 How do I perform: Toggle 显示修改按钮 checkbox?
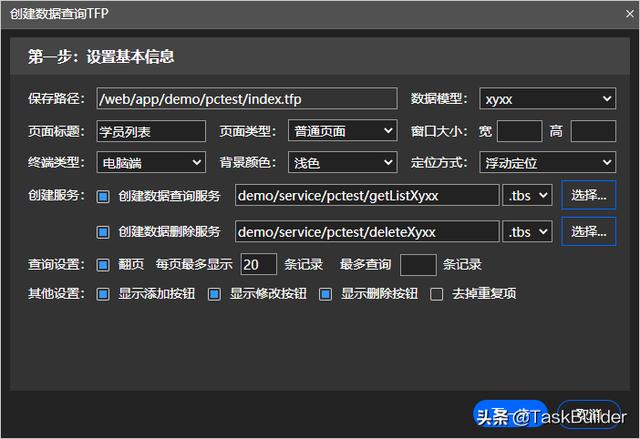[214, 294]
